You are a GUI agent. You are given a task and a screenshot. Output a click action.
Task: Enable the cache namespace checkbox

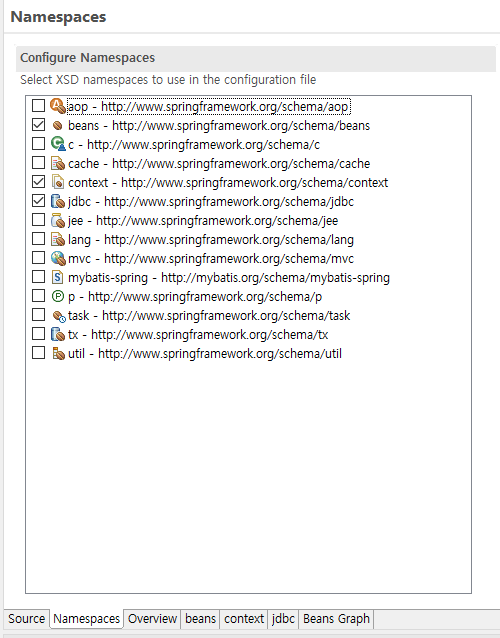pos(38,163)
